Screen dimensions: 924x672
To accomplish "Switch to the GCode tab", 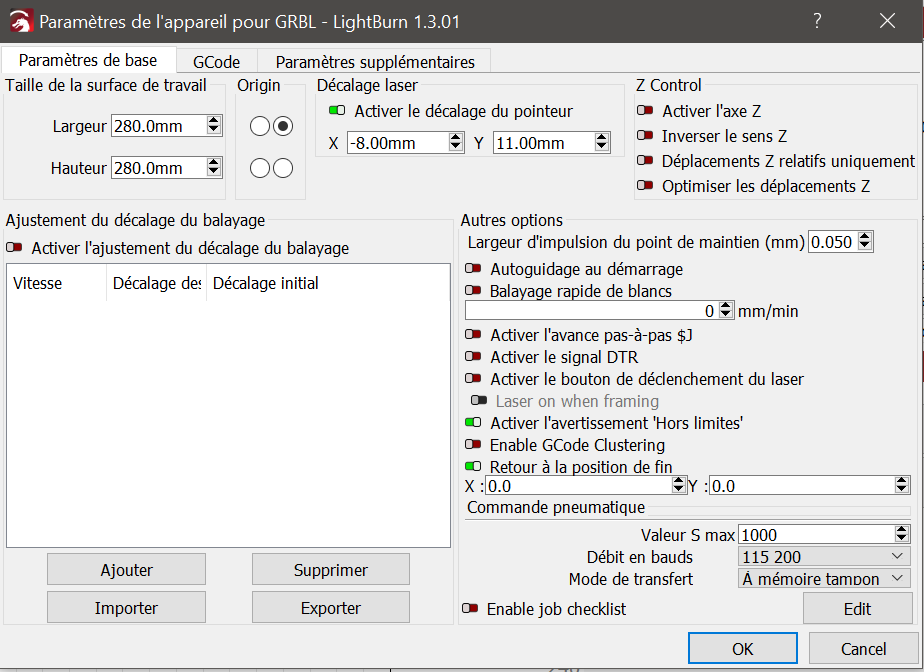I will pyautogui.click(x=216, y=62).
